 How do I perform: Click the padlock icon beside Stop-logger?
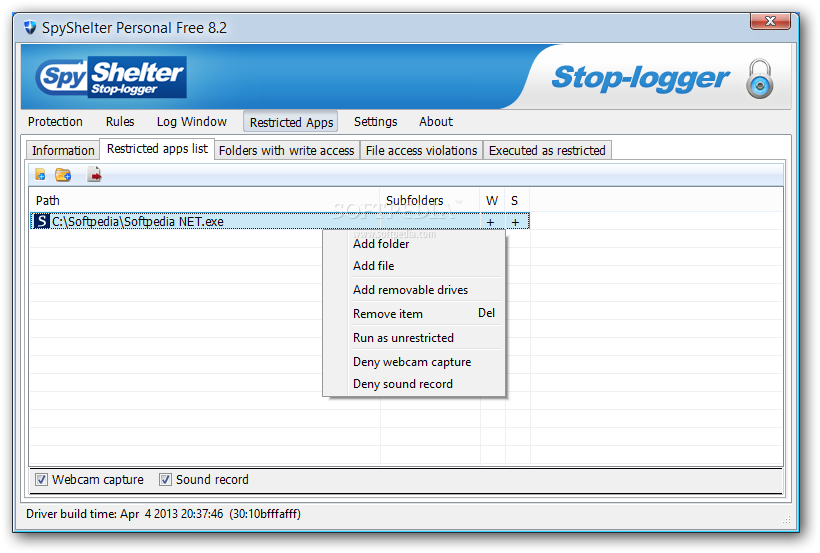(759, 79)
